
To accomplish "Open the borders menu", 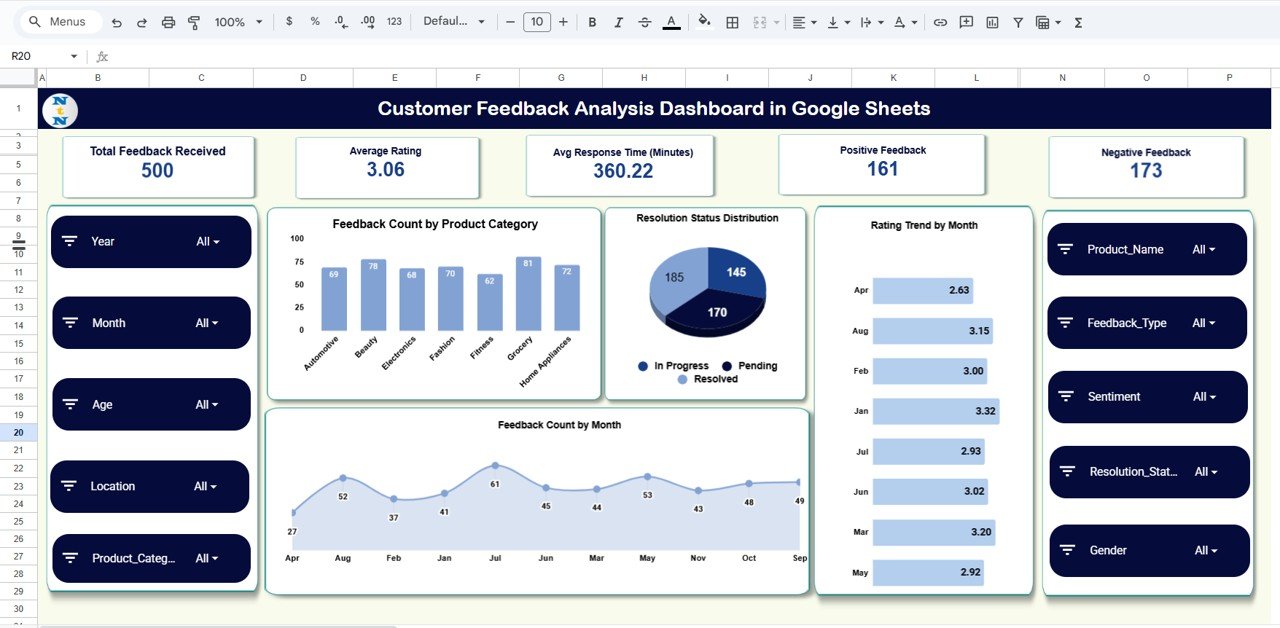I will tap(732, 20).
